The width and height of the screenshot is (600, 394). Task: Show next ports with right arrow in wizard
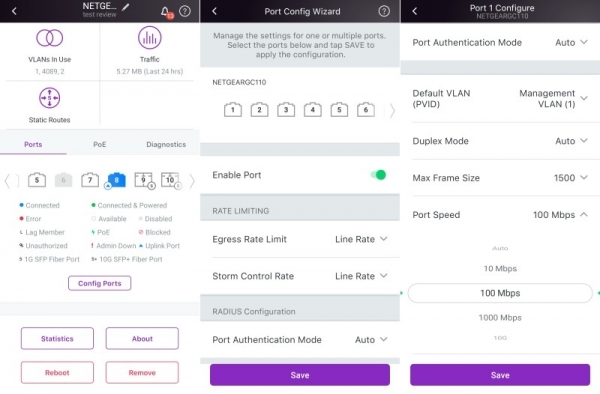392,111
